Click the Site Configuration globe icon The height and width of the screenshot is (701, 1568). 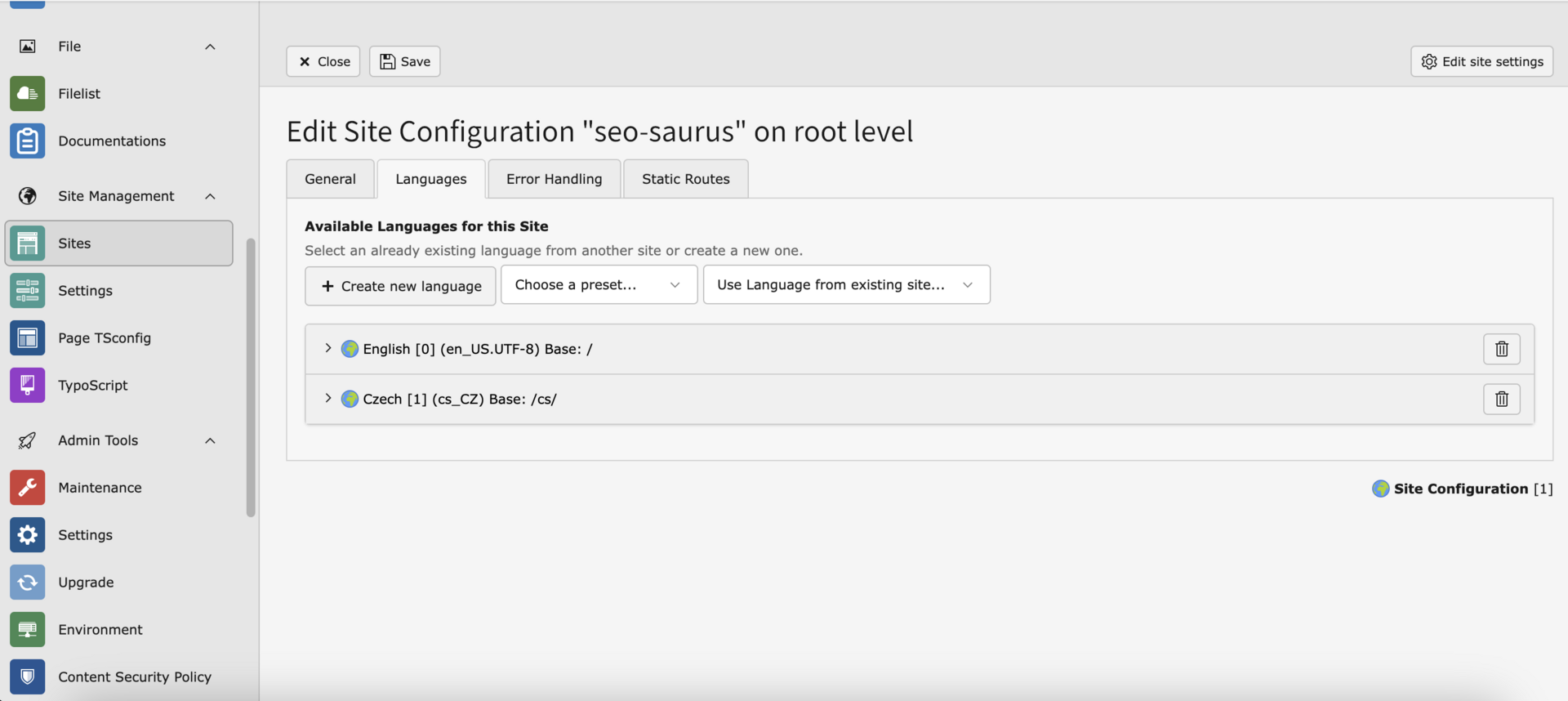[x=1380, y=489]
